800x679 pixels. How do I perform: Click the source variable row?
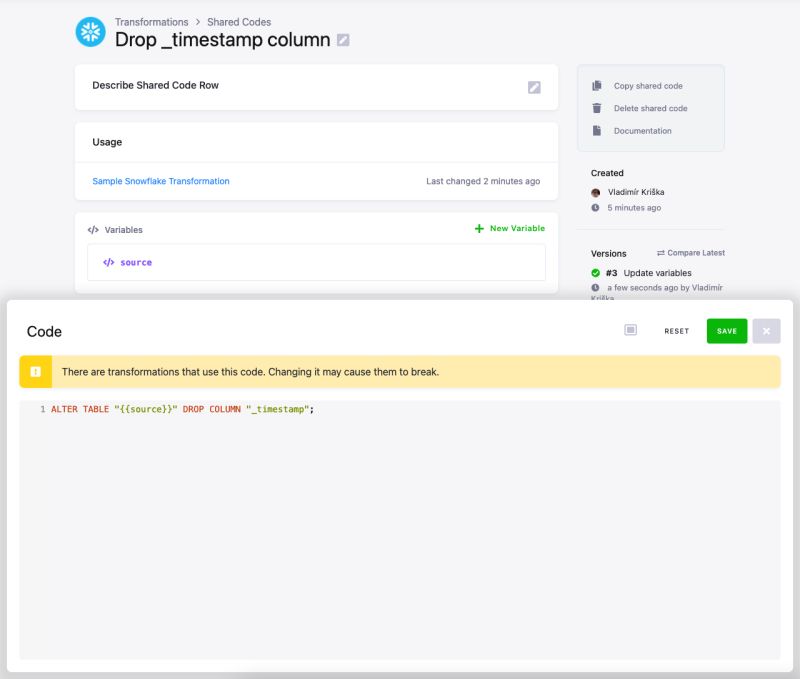(x=316, y=262)
